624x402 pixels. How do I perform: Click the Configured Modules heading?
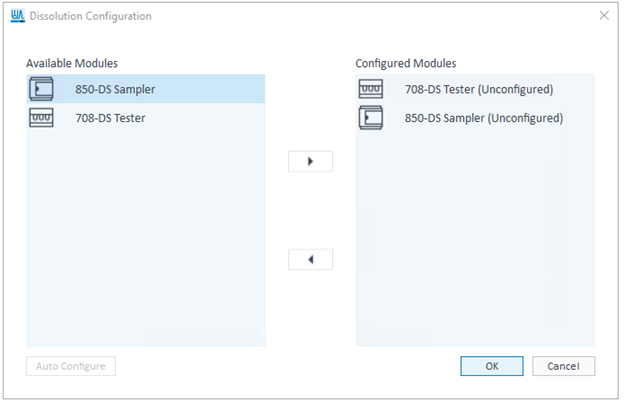tap(406, 63)
